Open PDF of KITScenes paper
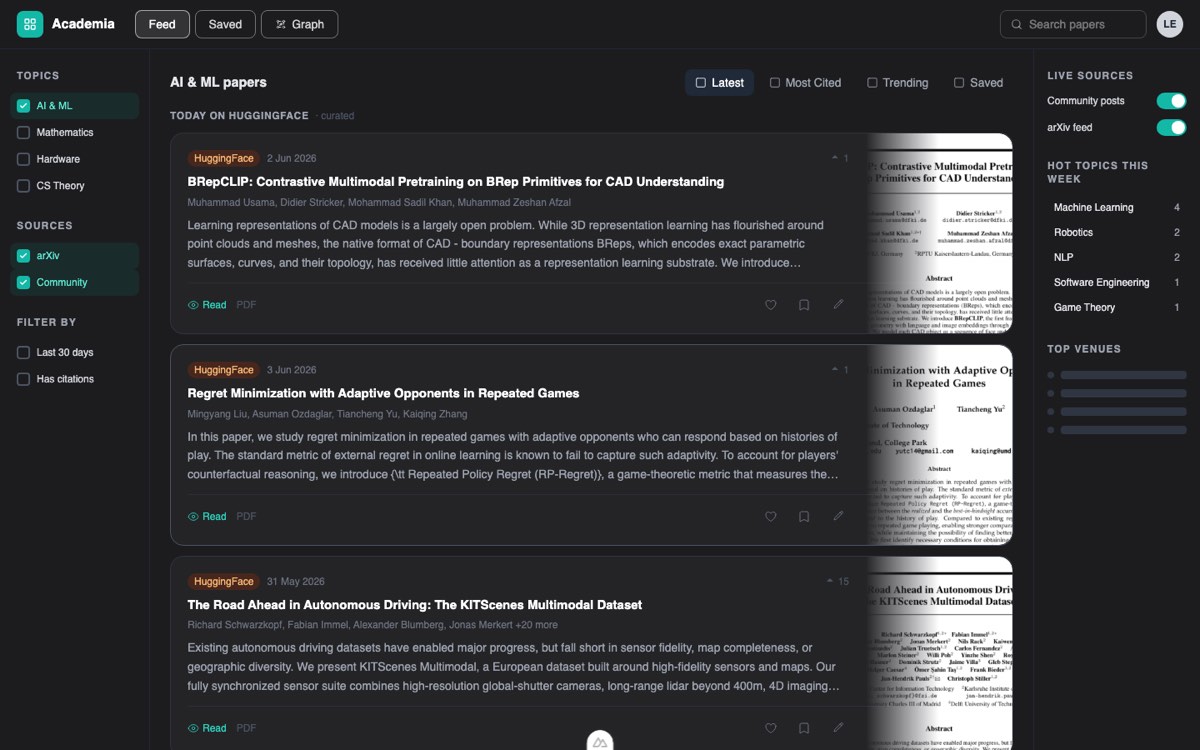The width and height of the screenshot is (1200, 750). pyautogui.click(x=246, y=729)
